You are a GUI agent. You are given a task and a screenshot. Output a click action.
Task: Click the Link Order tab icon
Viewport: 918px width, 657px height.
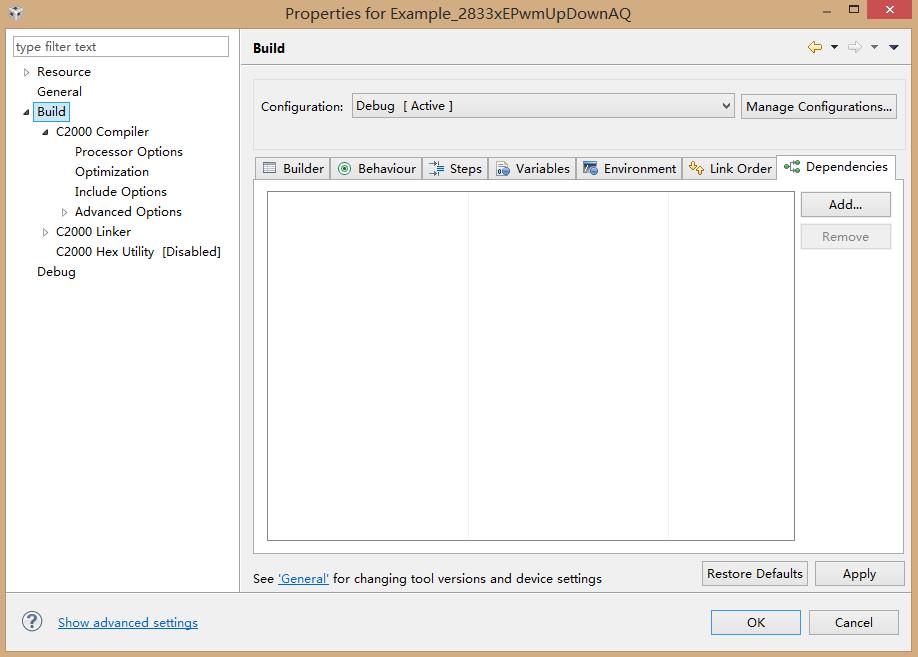696,168
